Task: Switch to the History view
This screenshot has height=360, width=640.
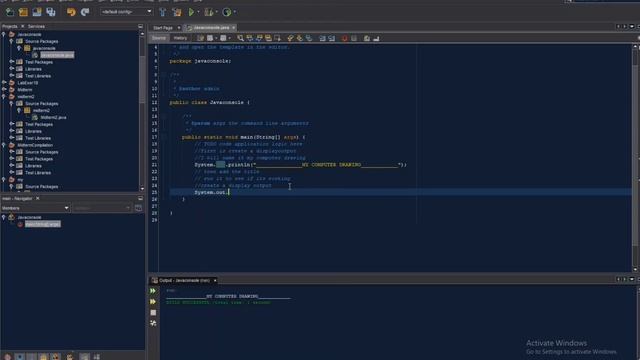Action: pyautogui.click(x=180, y=38)
